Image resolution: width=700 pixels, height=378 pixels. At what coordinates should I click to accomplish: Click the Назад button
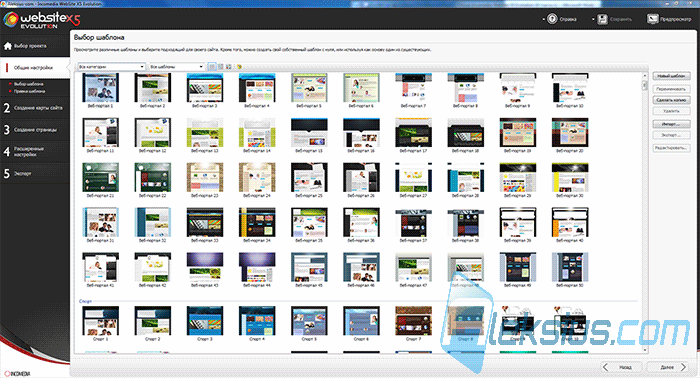(x=621, y=367)
